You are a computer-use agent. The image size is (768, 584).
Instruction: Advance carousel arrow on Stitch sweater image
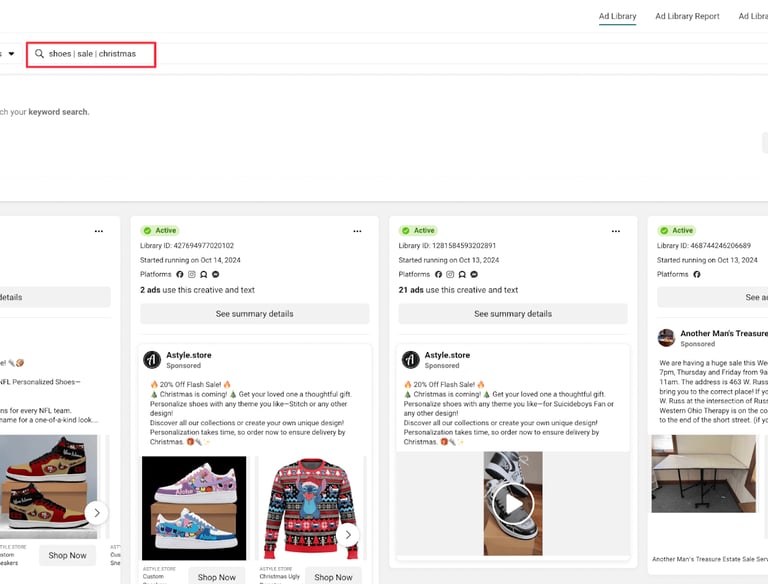pyautogui.click(x=348, y=535)
